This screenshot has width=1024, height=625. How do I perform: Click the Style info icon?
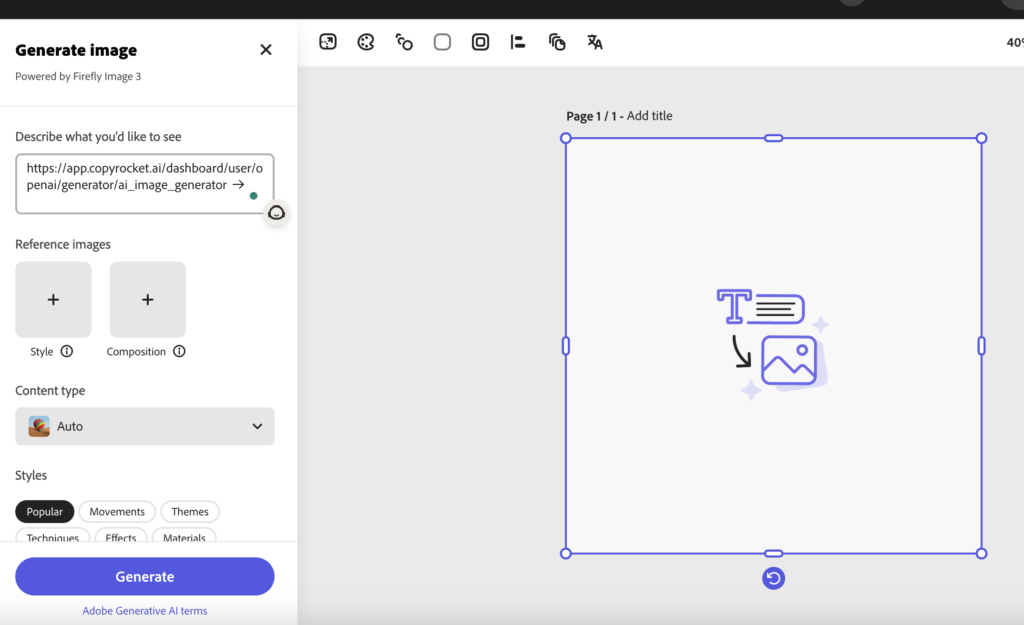tap(67, 351)
